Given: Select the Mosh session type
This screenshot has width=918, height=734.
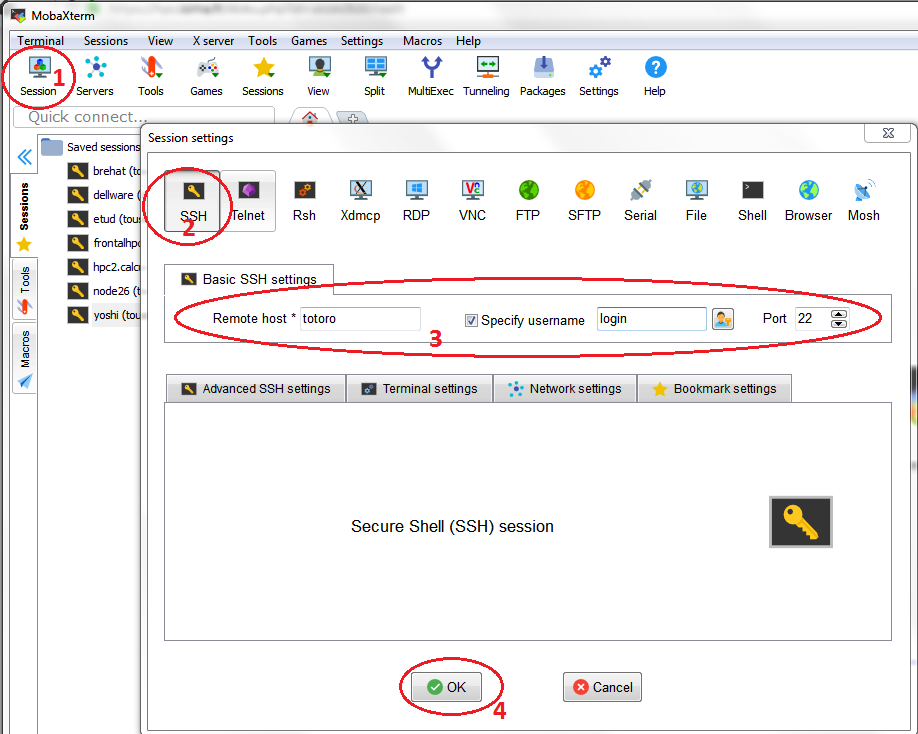Looking at the screenshot, I should point(864,199).
